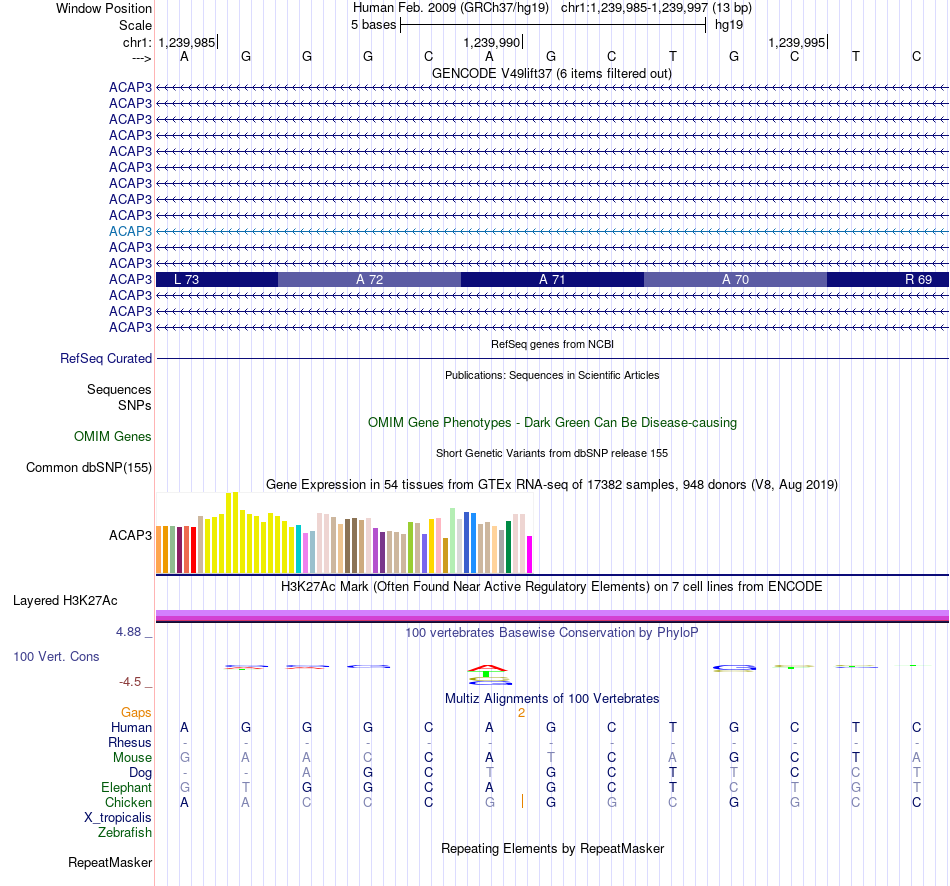950x886 pixels.
Task: Select the X_tropicalis alignment row label
Action: (x=118, y=818)
